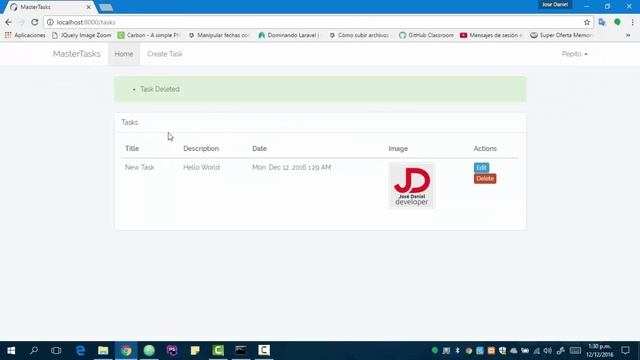Screen dimensions: 640x360
Task: Open the Chrome three-dot menu
Action: pyautogui.click(x=632, y=22)
